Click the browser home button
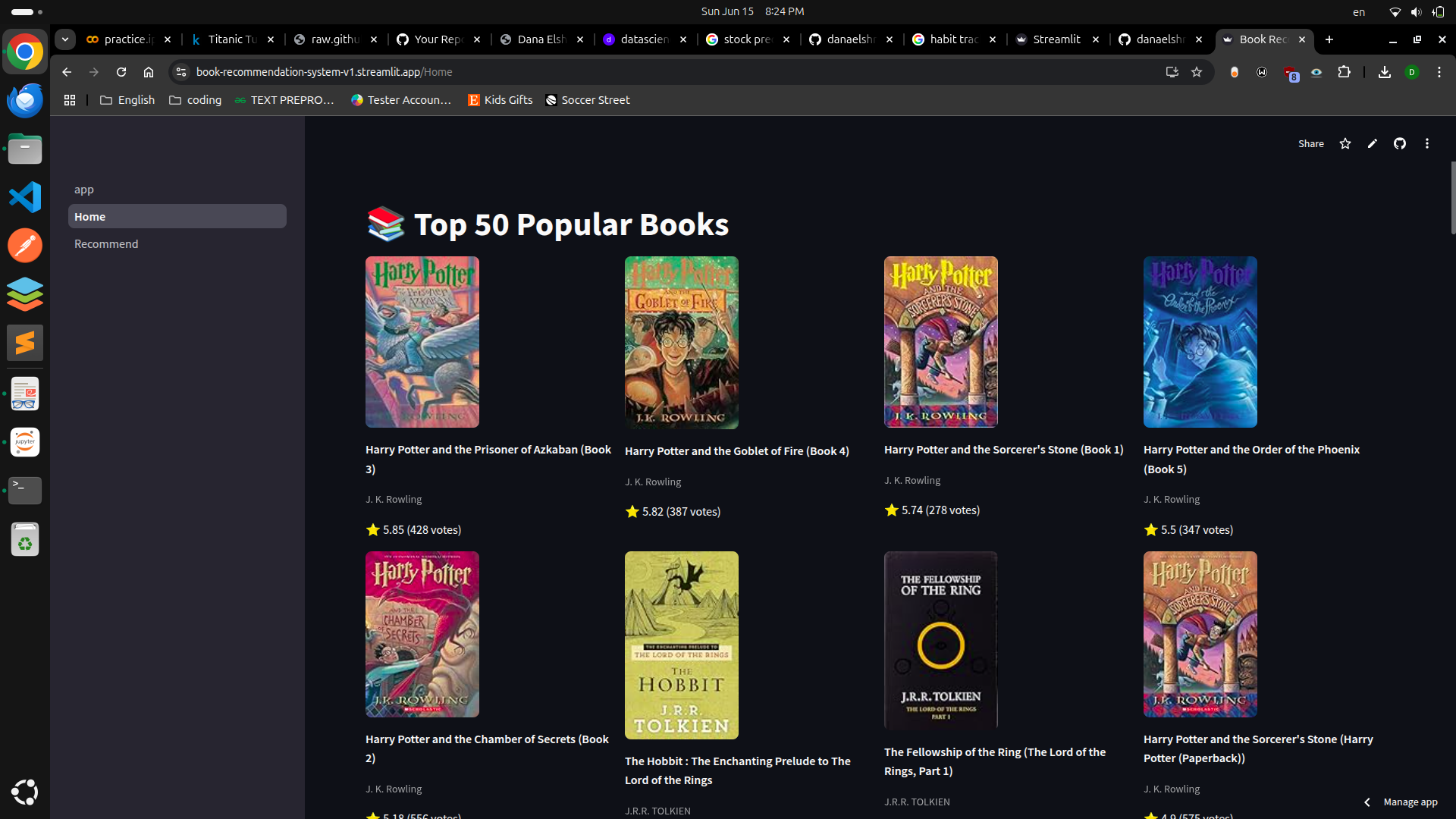 point(149,72)
